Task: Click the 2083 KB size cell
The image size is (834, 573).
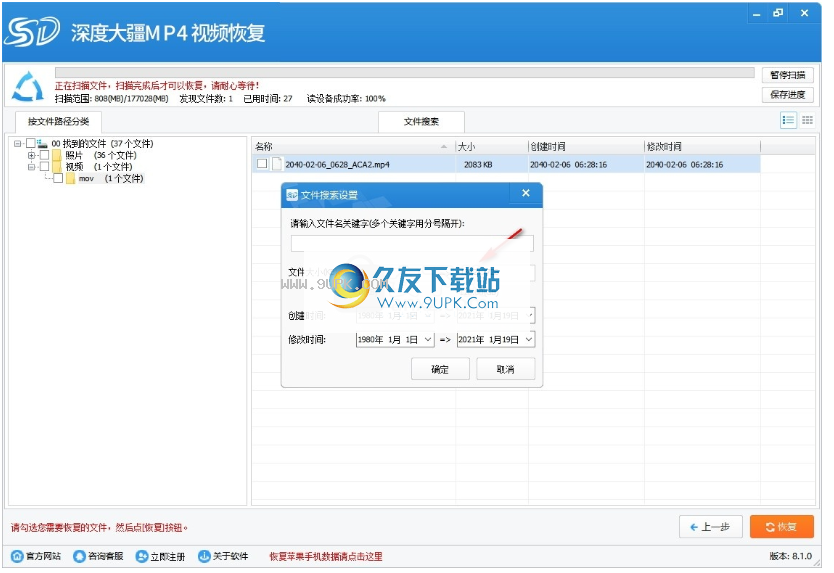Action: (x=478, y=164)
